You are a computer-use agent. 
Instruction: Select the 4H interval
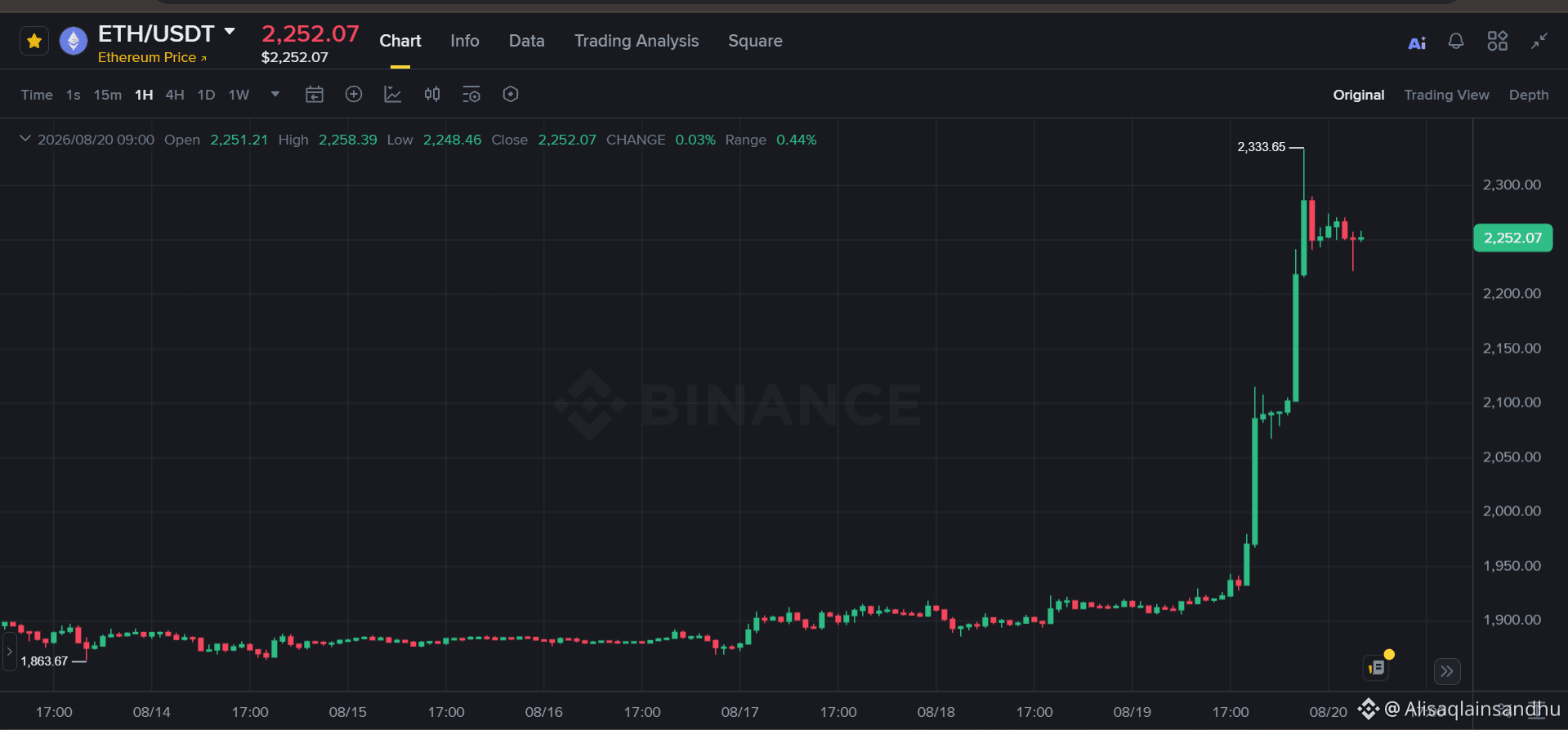[x=175, y=95]
